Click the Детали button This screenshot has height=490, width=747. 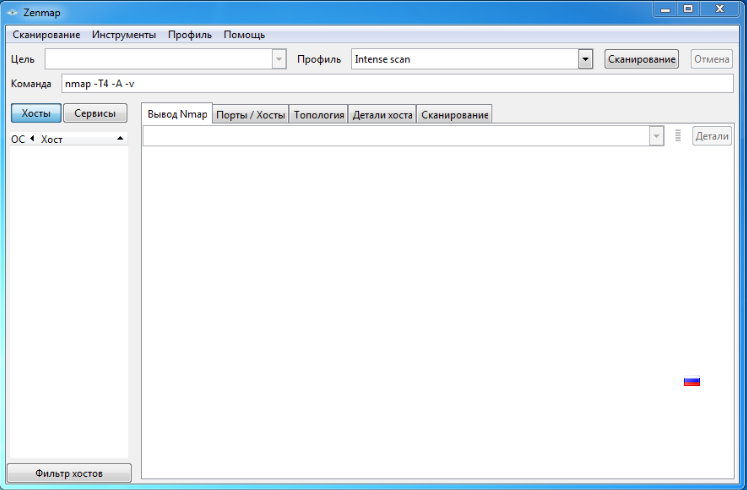coord(712,136)
